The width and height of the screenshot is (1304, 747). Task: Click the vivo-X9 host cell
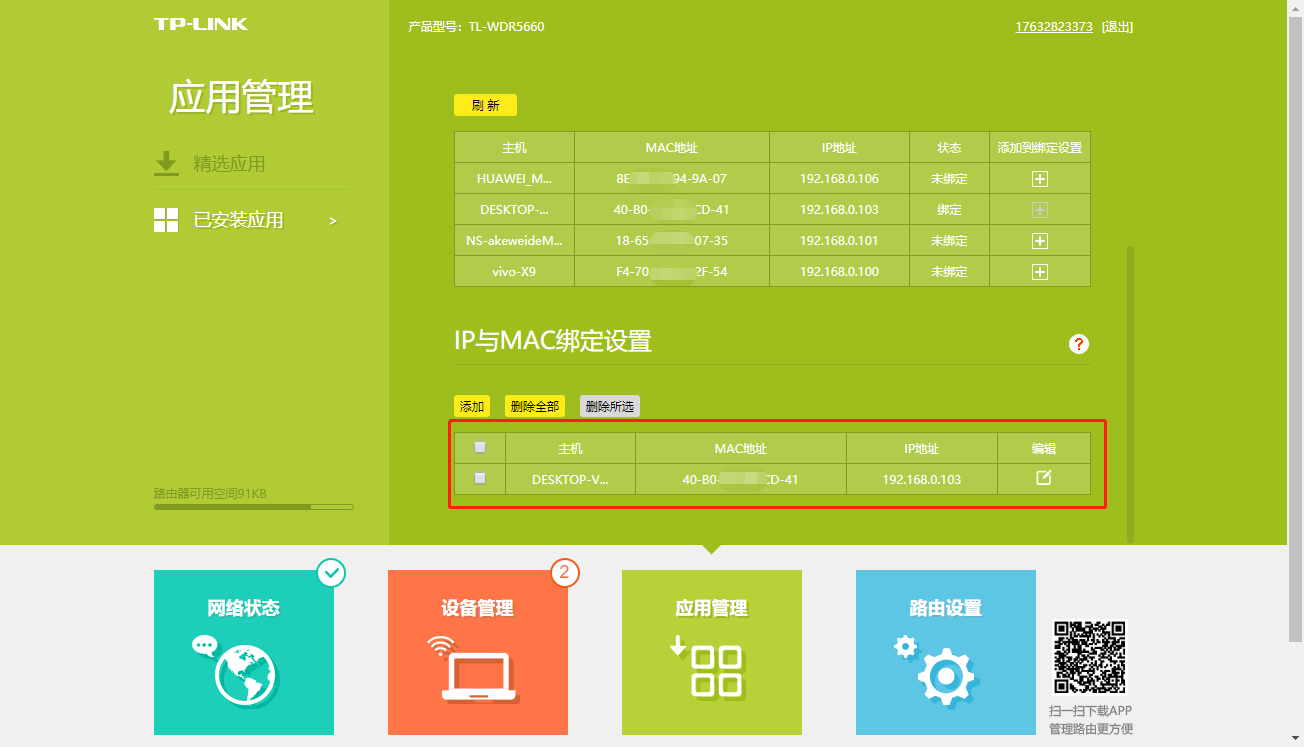tap(514, 272)
